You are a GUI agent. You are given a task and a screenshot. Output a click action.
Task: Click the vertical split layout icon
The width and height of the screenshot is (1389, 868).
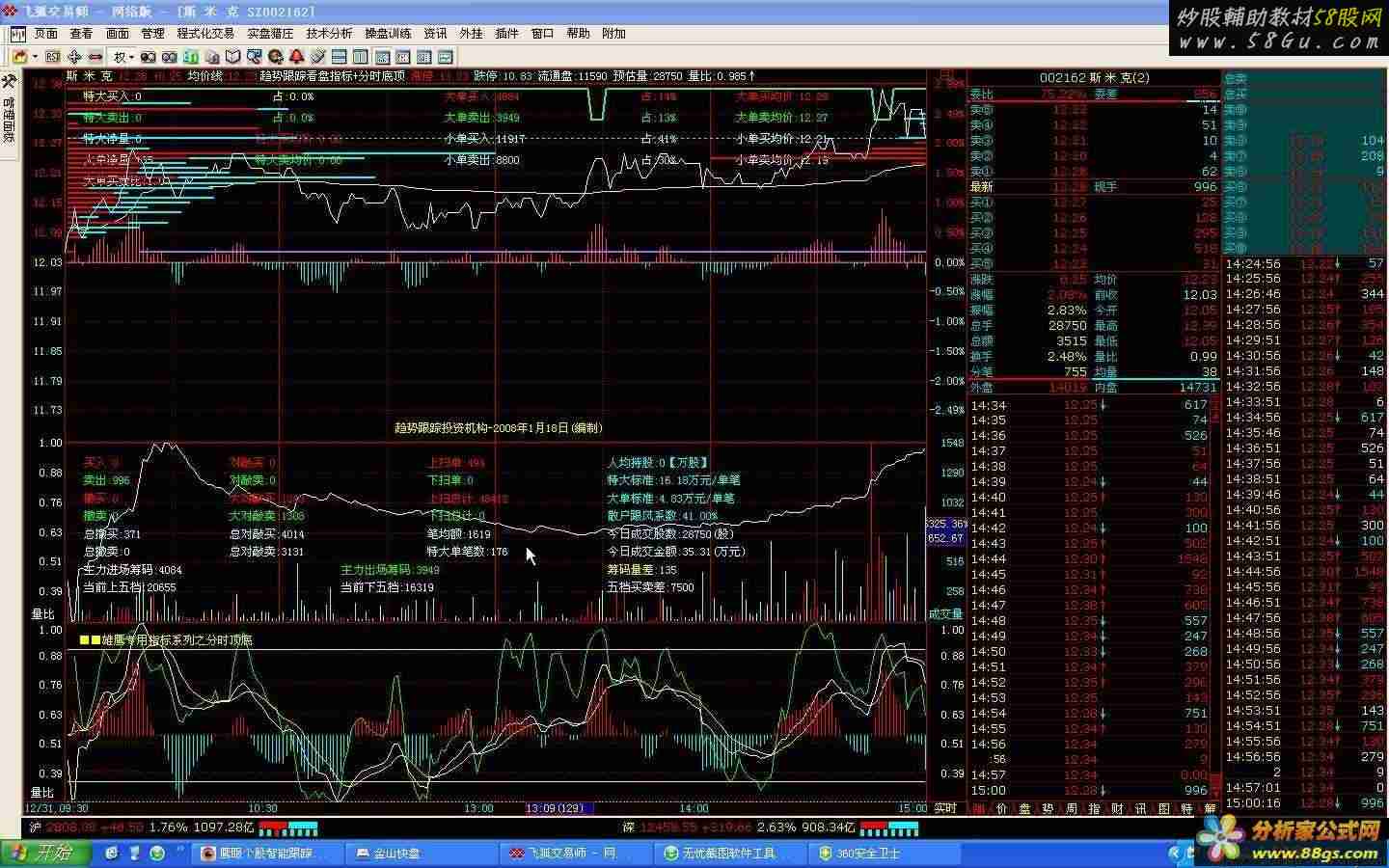(361, 57)
